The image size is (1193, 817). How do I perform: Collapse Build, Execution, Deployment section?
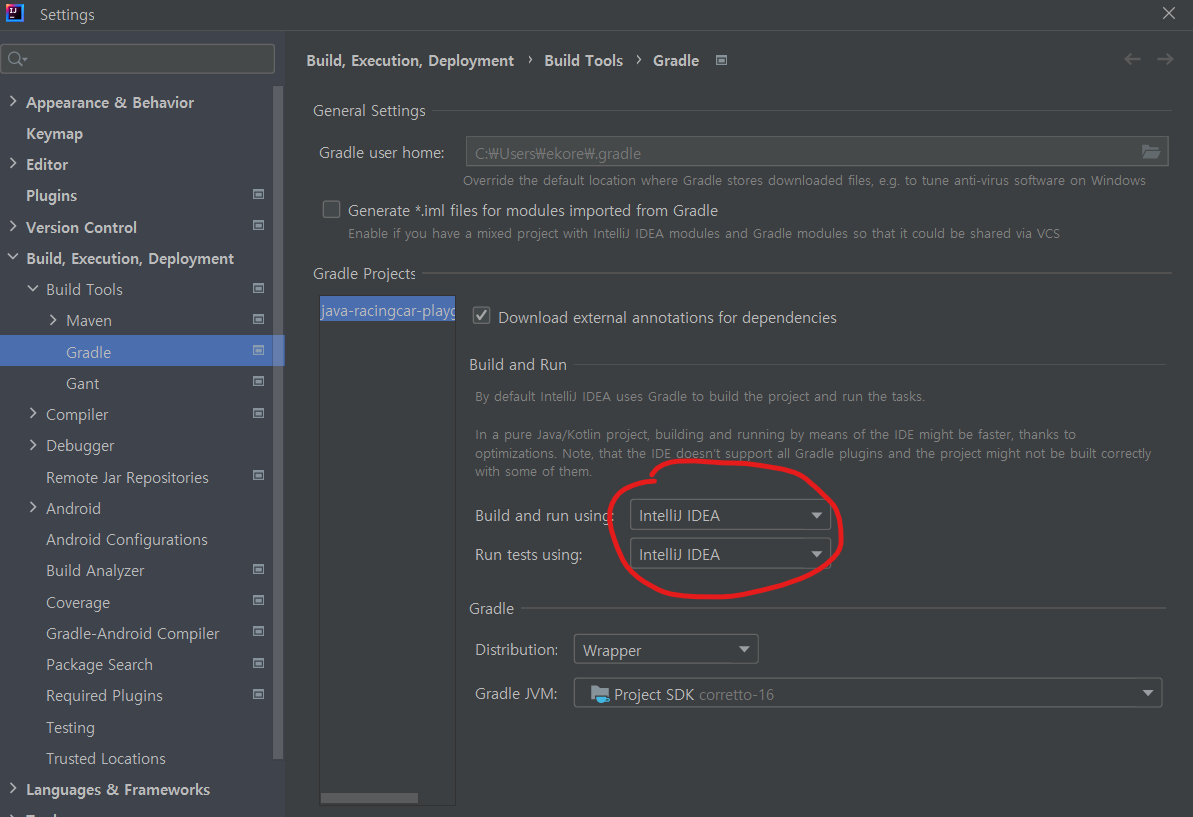click(13, 258)
